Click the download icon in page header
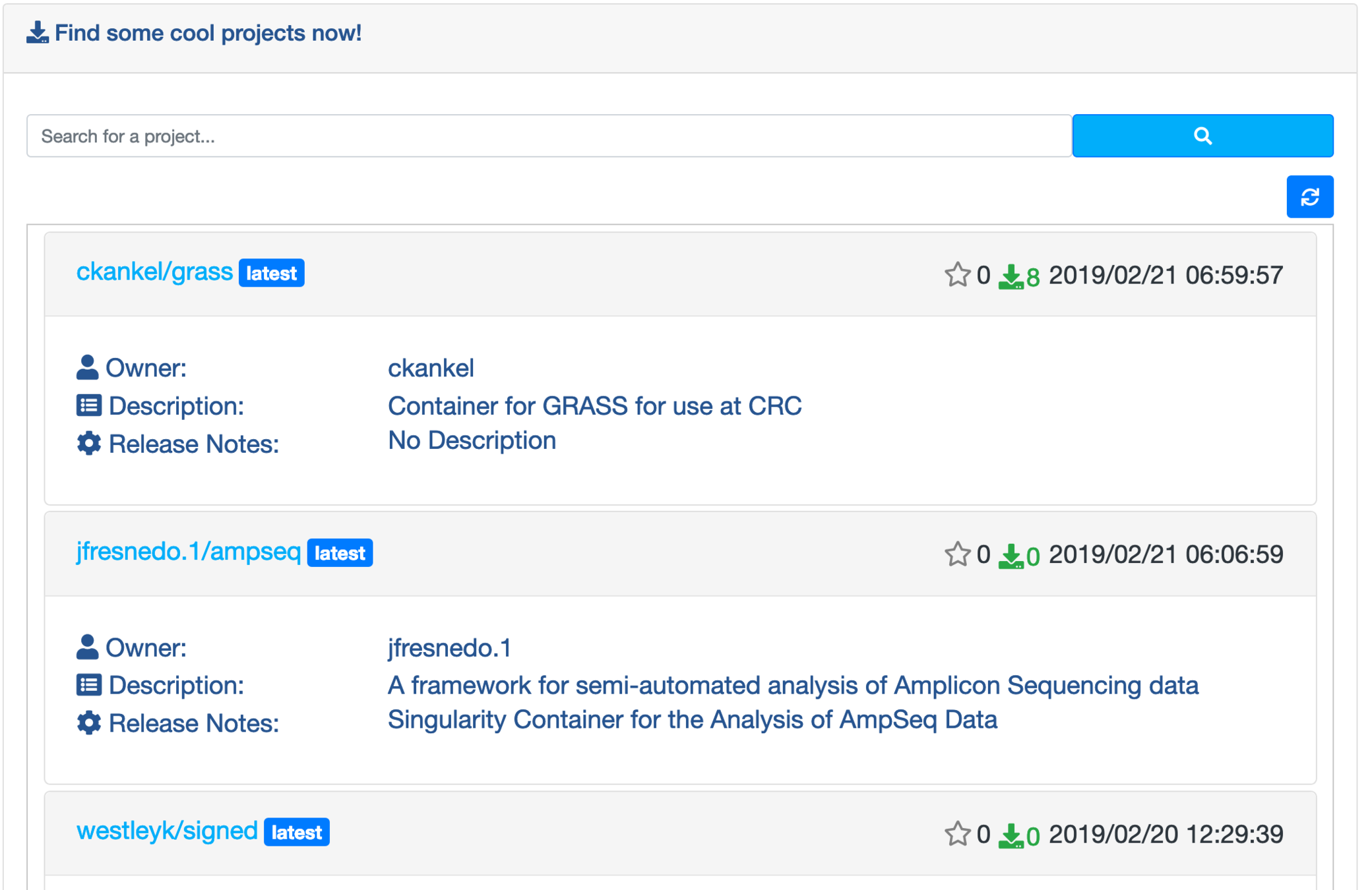The height and width of the screenshot is (890, 1372). point(38,32)
